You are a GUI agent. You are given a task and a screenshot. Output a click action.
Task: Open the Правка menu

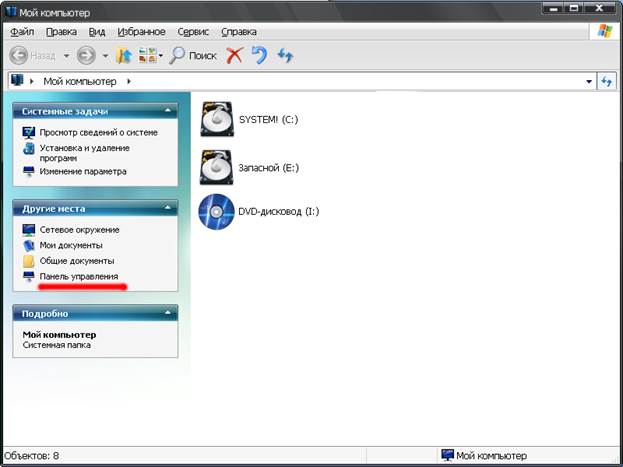[x=62, y=32]
